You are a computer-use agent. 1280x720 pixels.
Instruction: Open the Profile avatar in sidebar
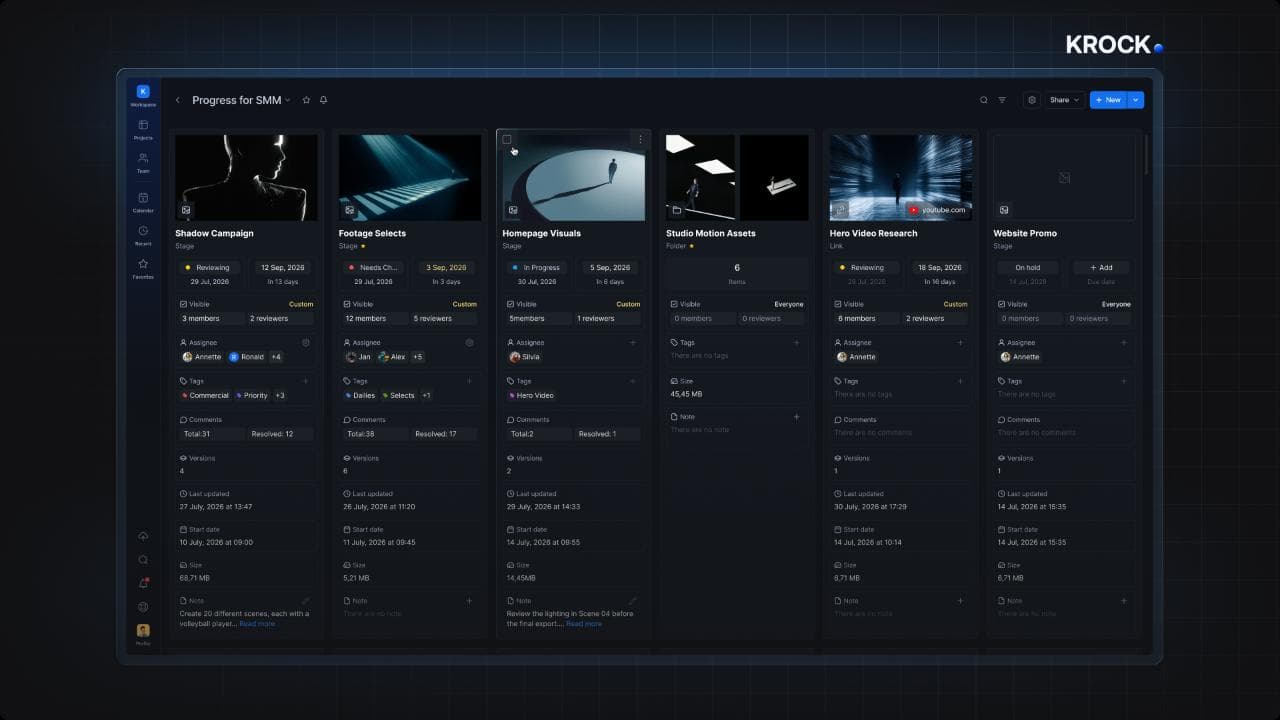[x=143, y=631]
